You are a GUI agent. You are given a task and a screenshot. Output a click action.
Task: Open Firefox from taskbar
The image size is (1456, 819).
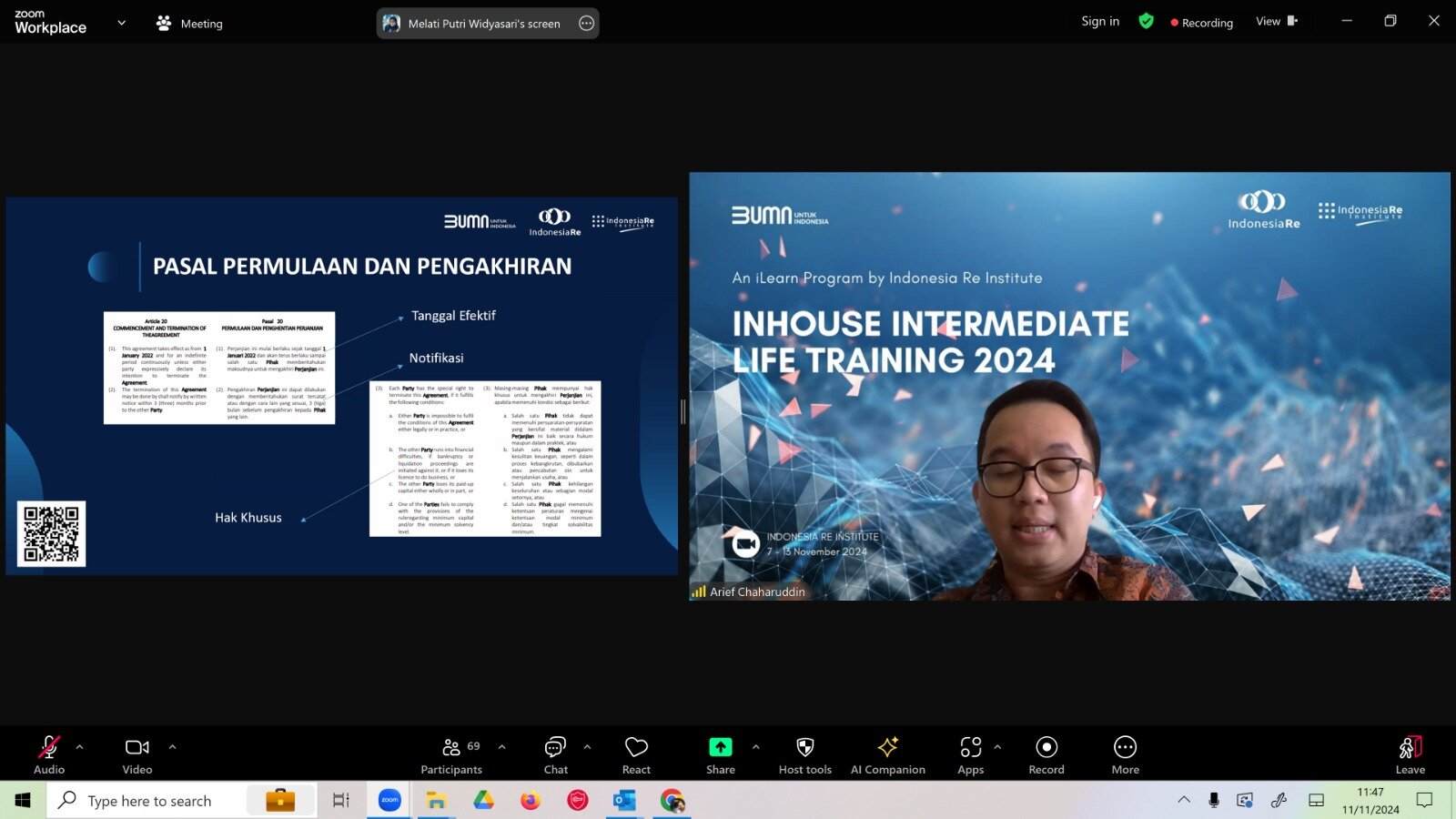[531, 800]
